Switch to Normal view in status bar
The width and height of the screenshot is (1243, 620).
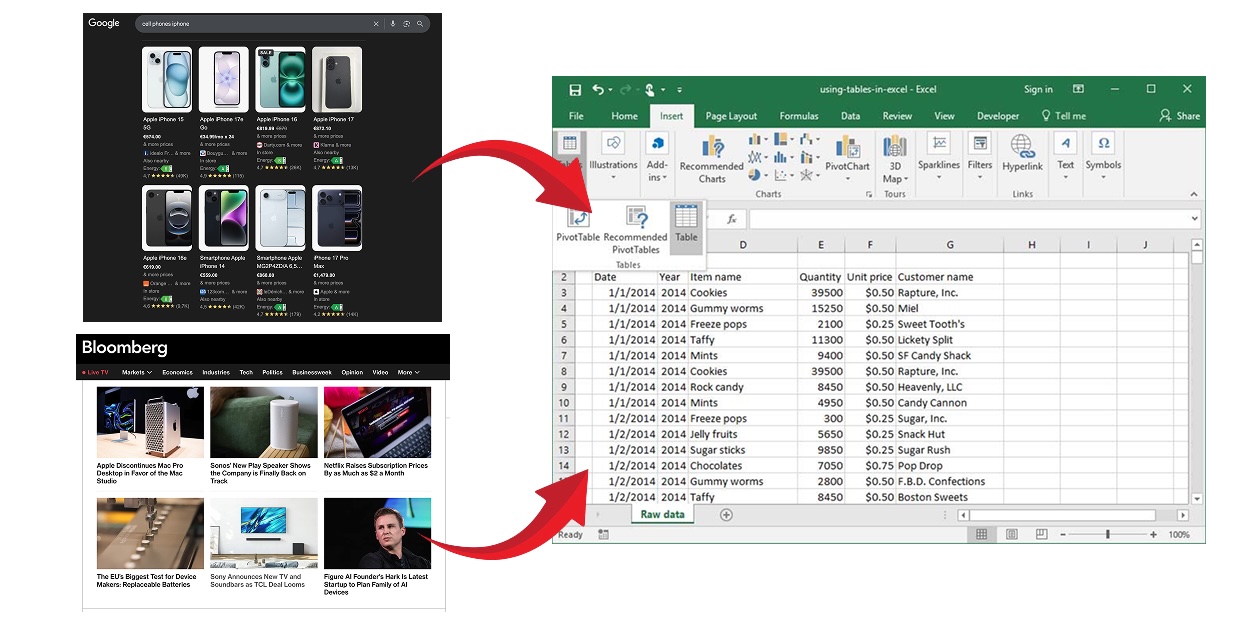tap(984, 535)
